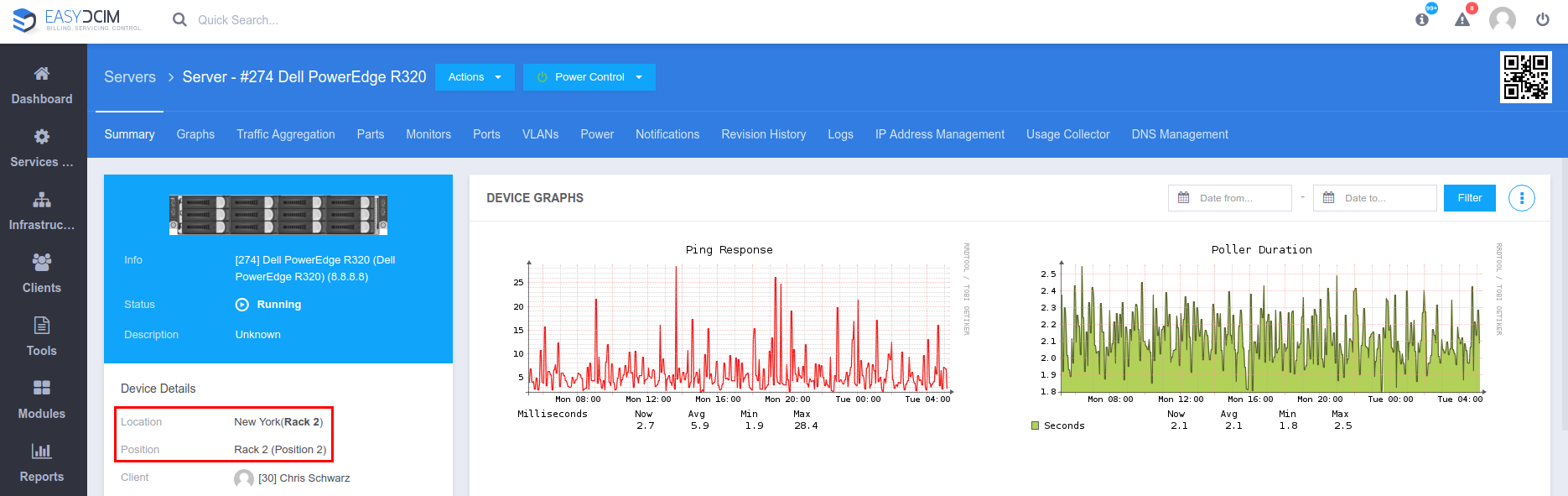Switch to the Graphs tab
Image resolution: width=1568 pixels, height=496 pixels.
(x=195, y=134)
